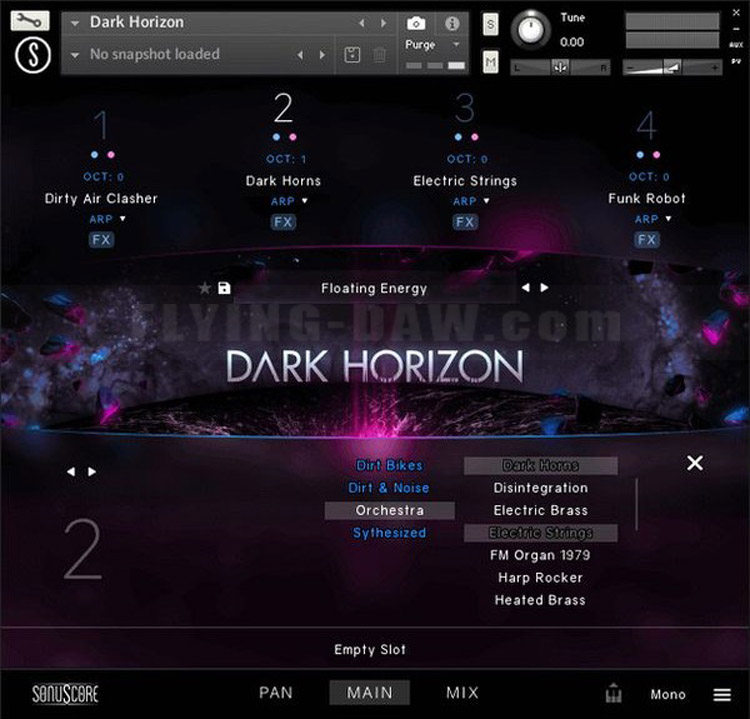Image resolution: width=750 pixels, height=719 pixels.
Task: Open the keyboard icon in the bottom bar
Action: click(614, 693)
